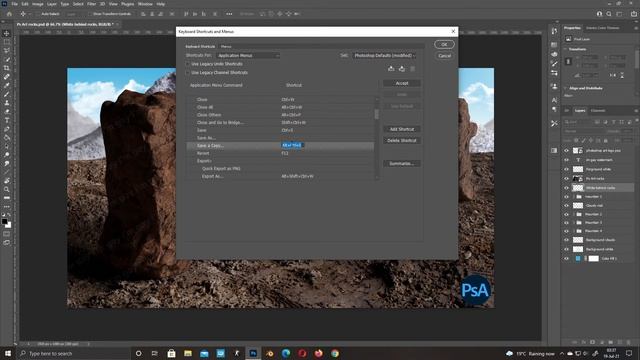Toggle Quick Mask mode icon
This screenshot has height=360, width=640.
coord(7,234)
